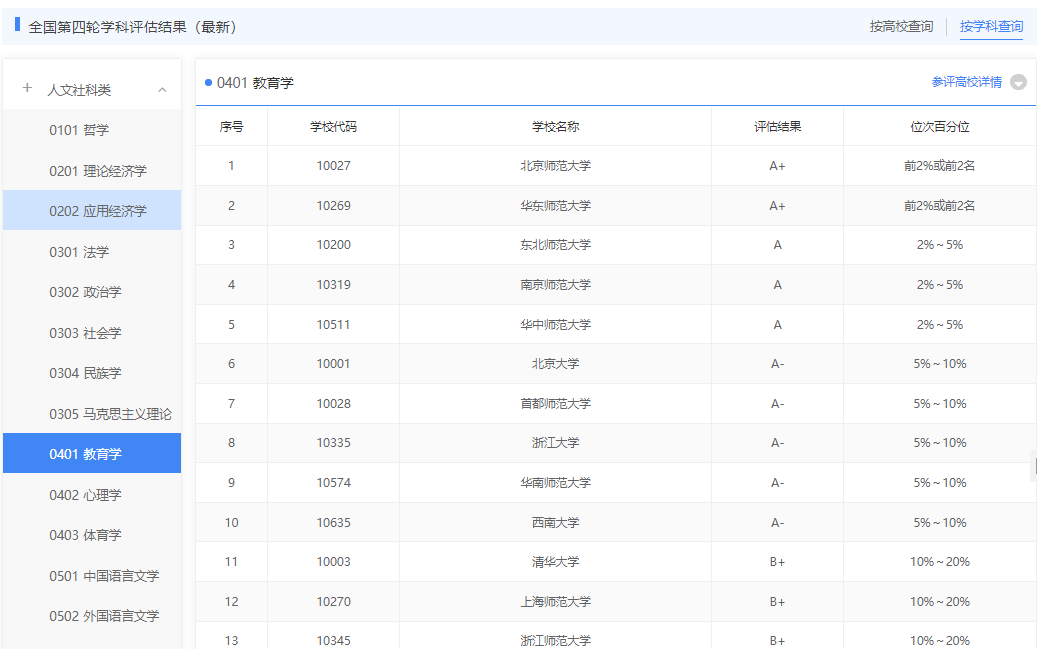This screenshot has width=1037, height=649.
Task: Click 东北师范大学 school name
Action: click(556, 245)
